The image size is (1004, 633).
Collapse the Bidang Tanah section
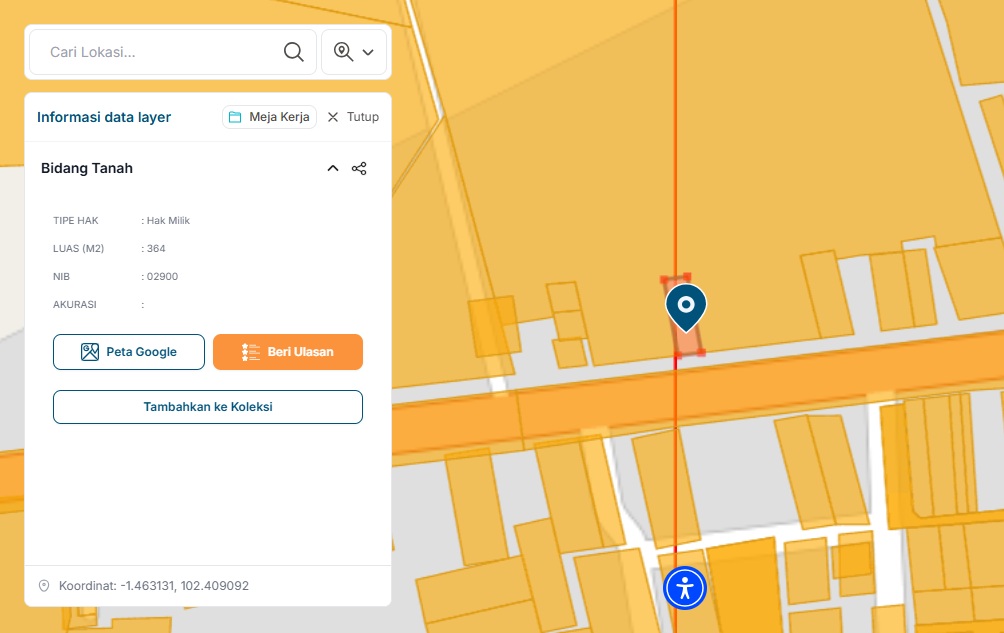[x=333, y=169]
